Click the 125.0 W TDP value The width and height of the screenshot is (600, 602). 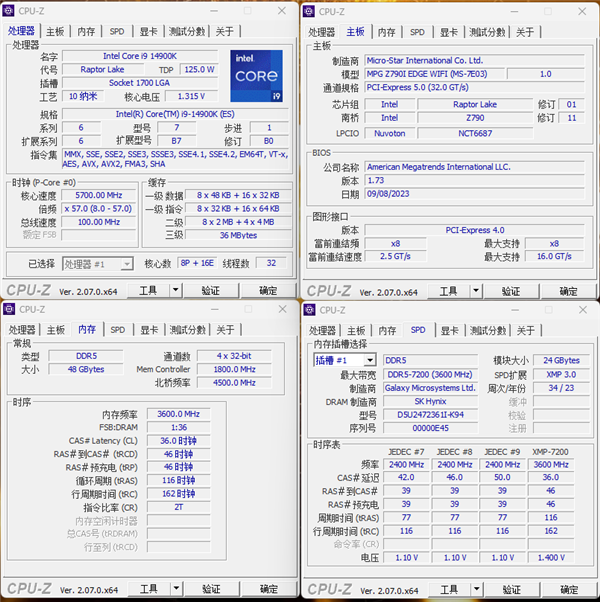click(x=199, y=69)
